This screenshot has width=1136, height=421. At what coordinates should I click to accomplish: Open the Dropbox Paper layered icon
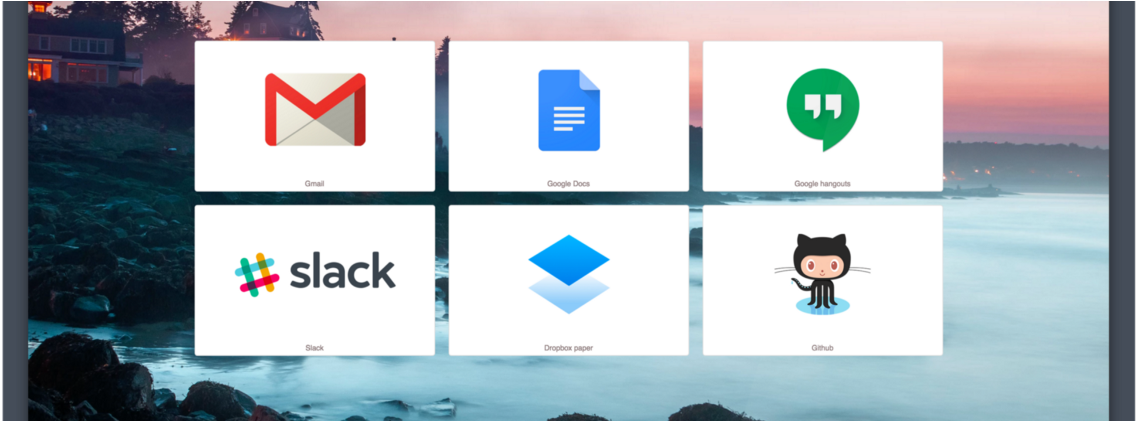(x=569, y=274)
